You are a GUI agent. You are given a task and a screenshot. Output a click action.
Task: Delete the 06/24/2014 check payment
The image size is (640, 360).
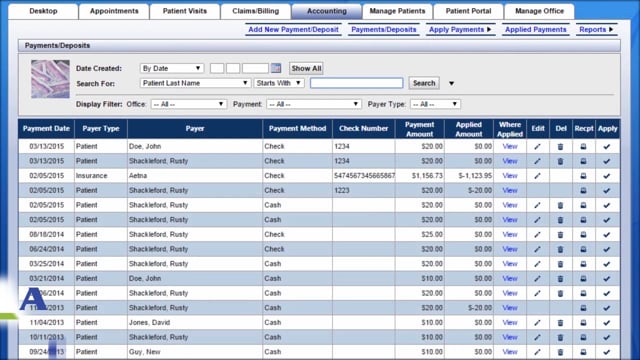point(560,249)
